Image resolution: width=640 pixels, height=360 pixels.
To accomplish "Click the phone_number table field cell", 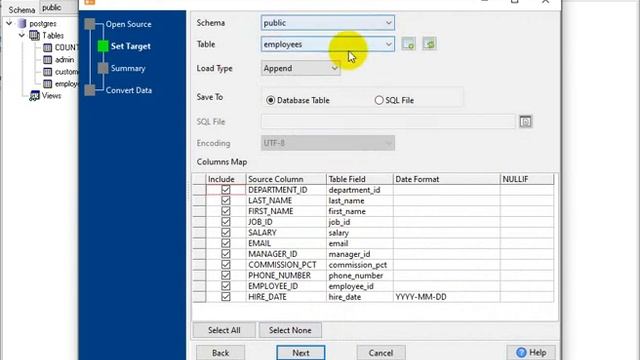I will tap(360, 275).
